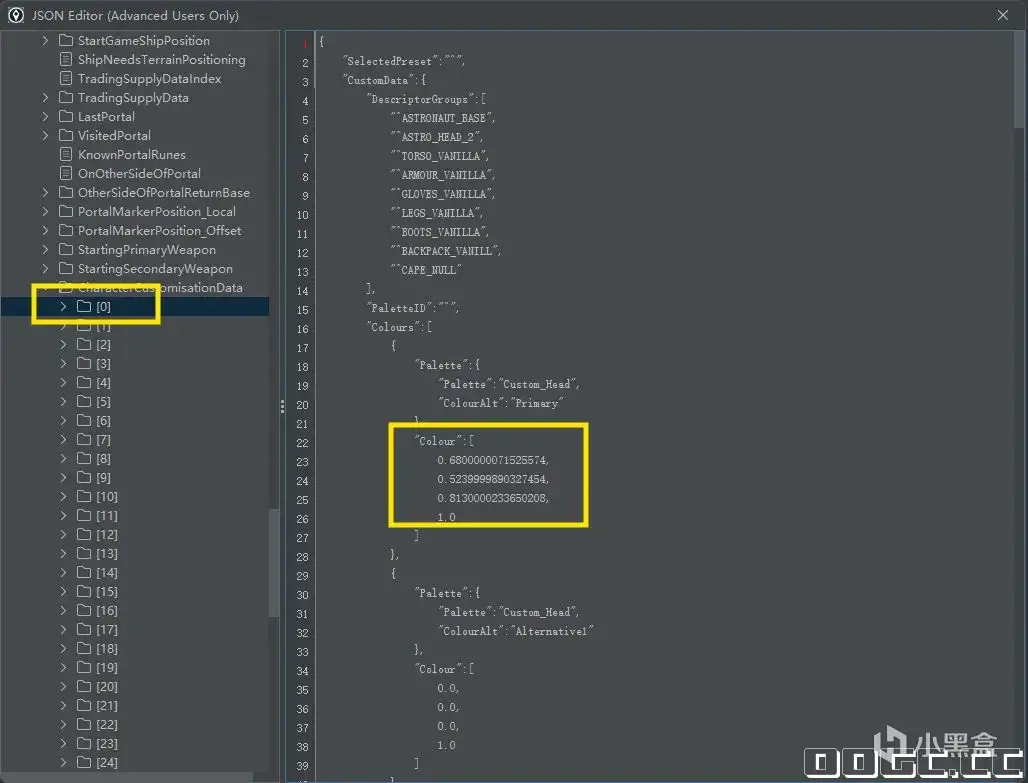Click the folder icon of node [0]
This screenshot has height=783, width=1028.
pos(84,306)
